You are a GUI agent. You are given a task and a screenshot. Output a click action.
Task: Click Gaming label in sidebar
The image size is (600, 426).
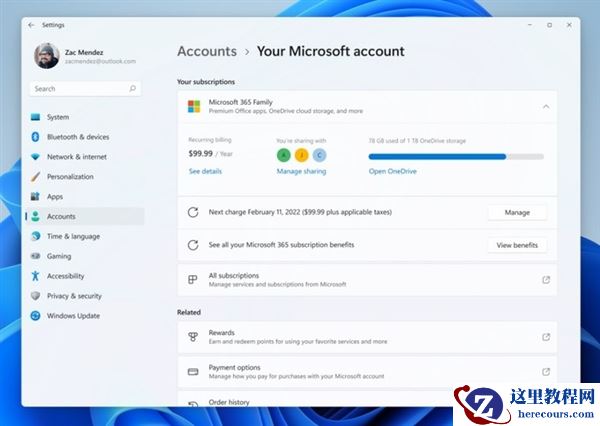click(59, 256)
